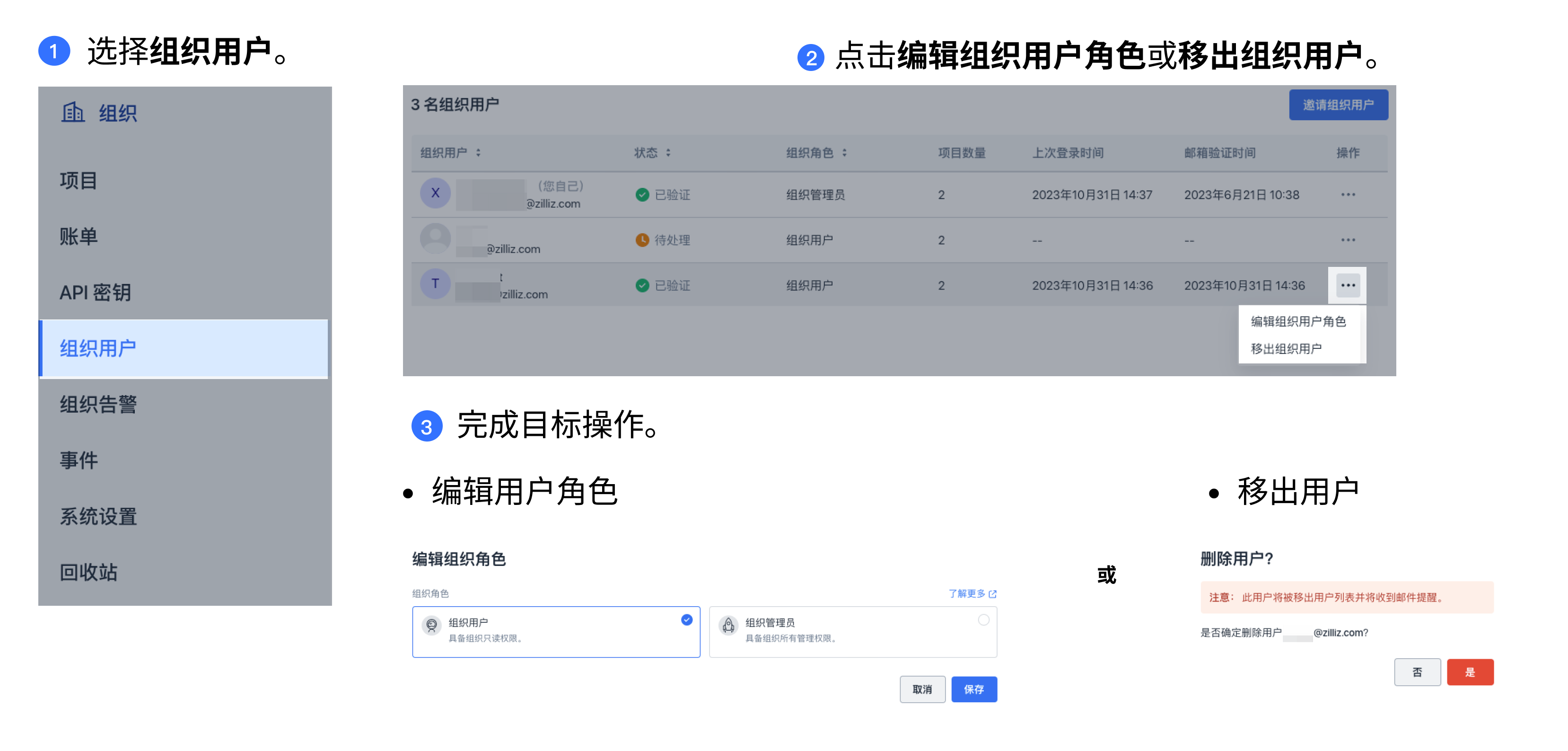Click the 组织管理员 rocket role icon
1568x751 pixels.
click(x=728, y=626)
